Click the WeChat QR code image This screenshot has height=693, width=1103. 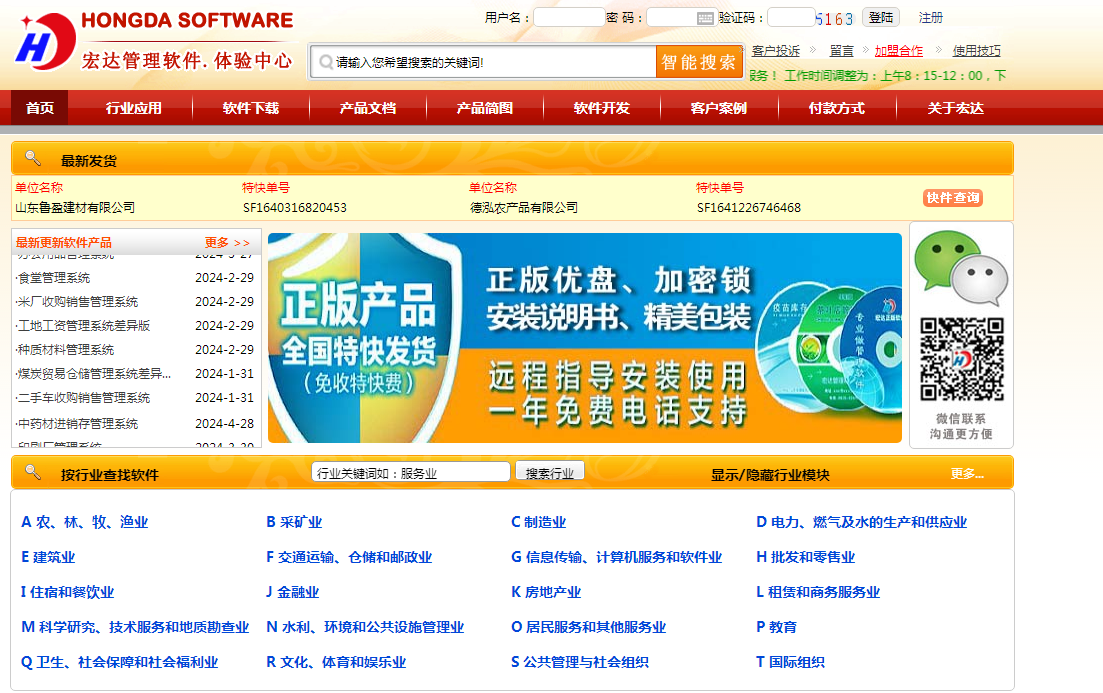[961, 359]
